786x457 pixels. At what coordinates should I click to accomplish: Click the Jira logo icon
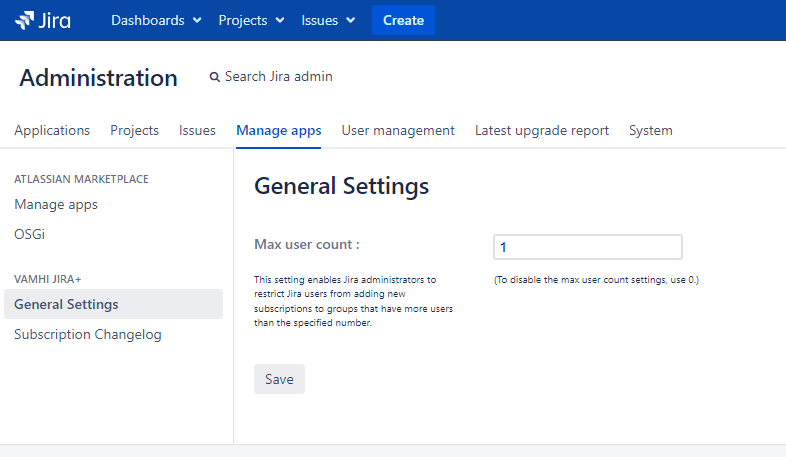(25, 20)
